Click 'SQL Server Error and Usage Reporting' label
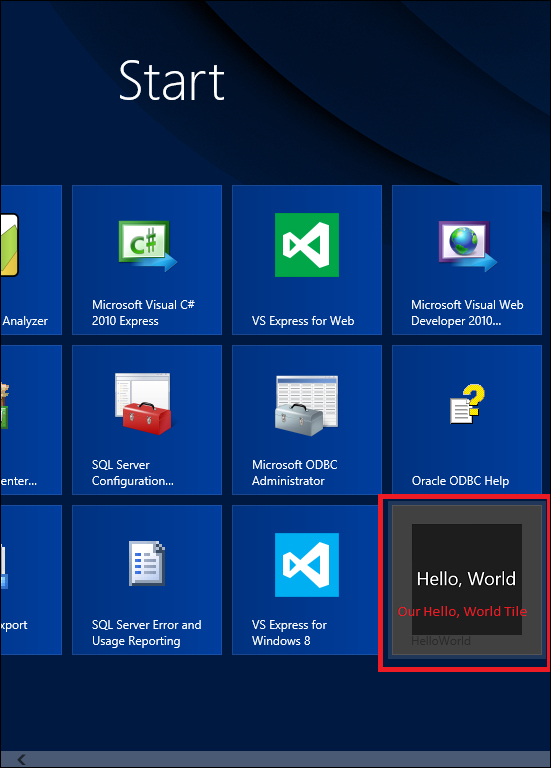Viewport: 551px width, 768px height. tap(146, 633)
